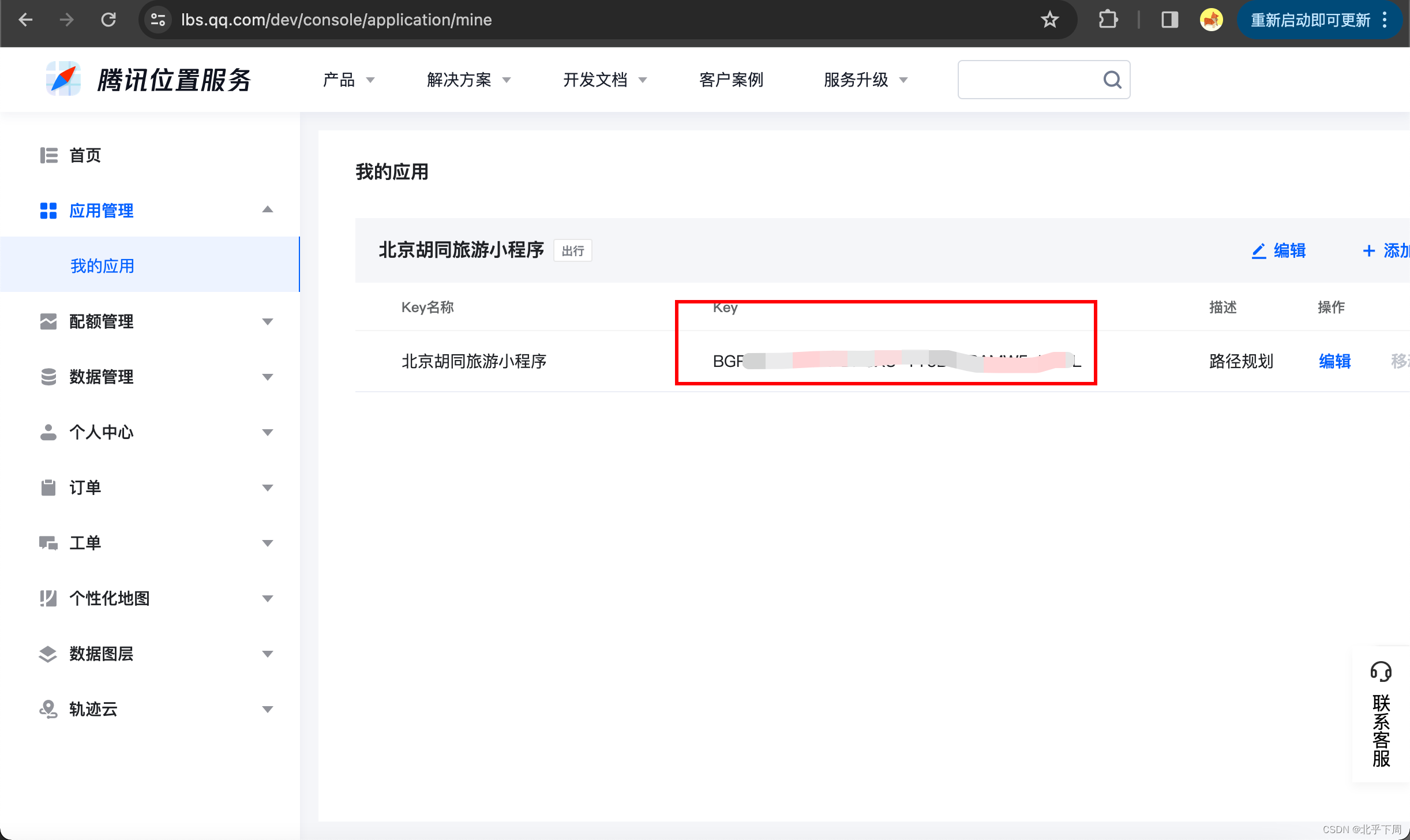Toggle the browser side panel icon
Viewport: 1410px width, 840px height.
[x=1169, y=20]
